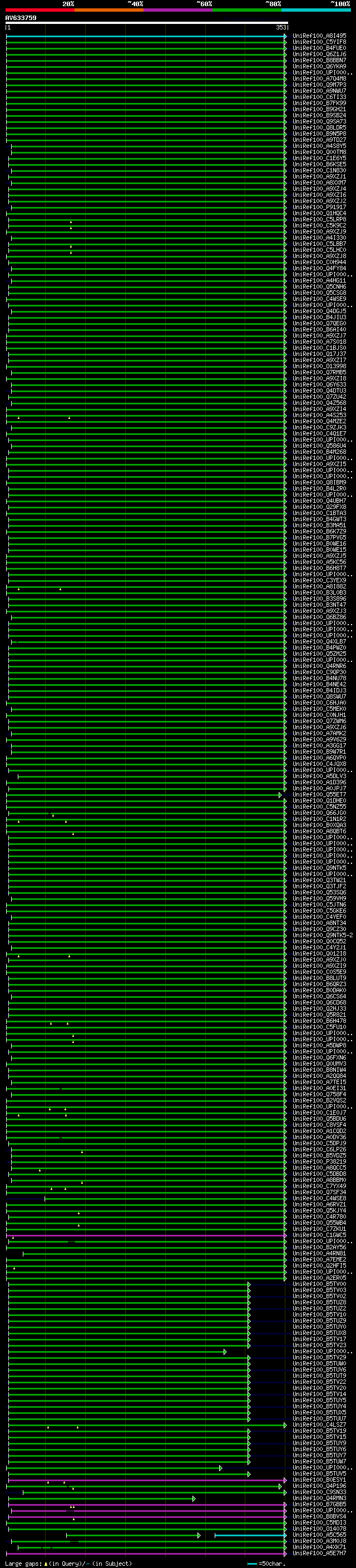Select hit label UniRef100_B6KSE5
This screenshot has width=356, height=1568.
coord(319,164)
